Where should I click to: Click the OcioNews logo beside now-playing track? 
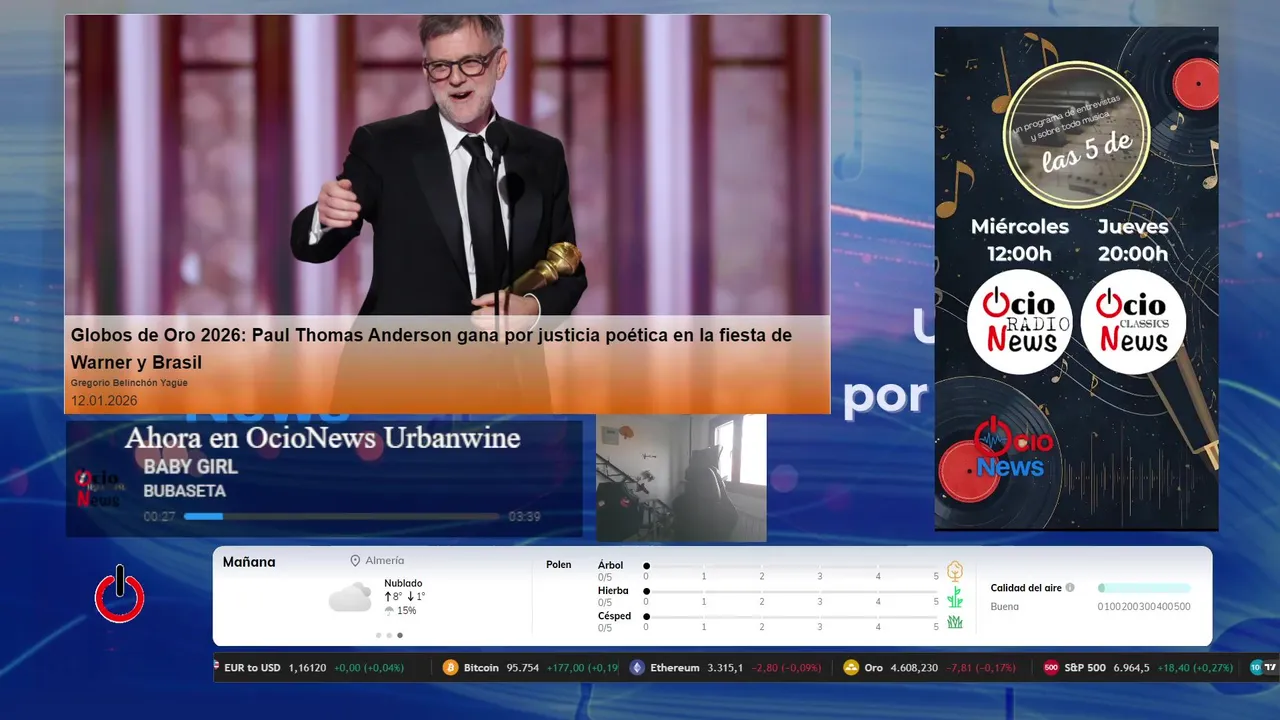pyautogui.click(x=98, y=488)
